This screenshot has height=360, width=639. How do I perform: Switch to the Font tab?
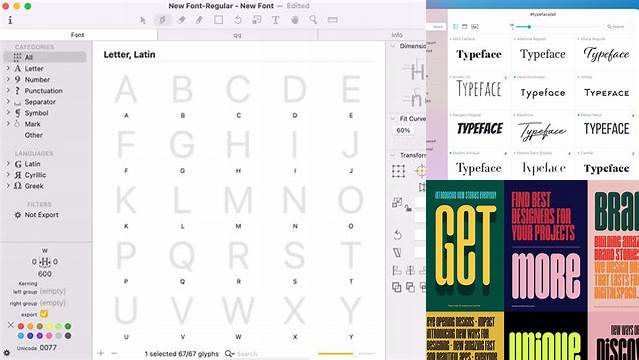tap(77, 35)
